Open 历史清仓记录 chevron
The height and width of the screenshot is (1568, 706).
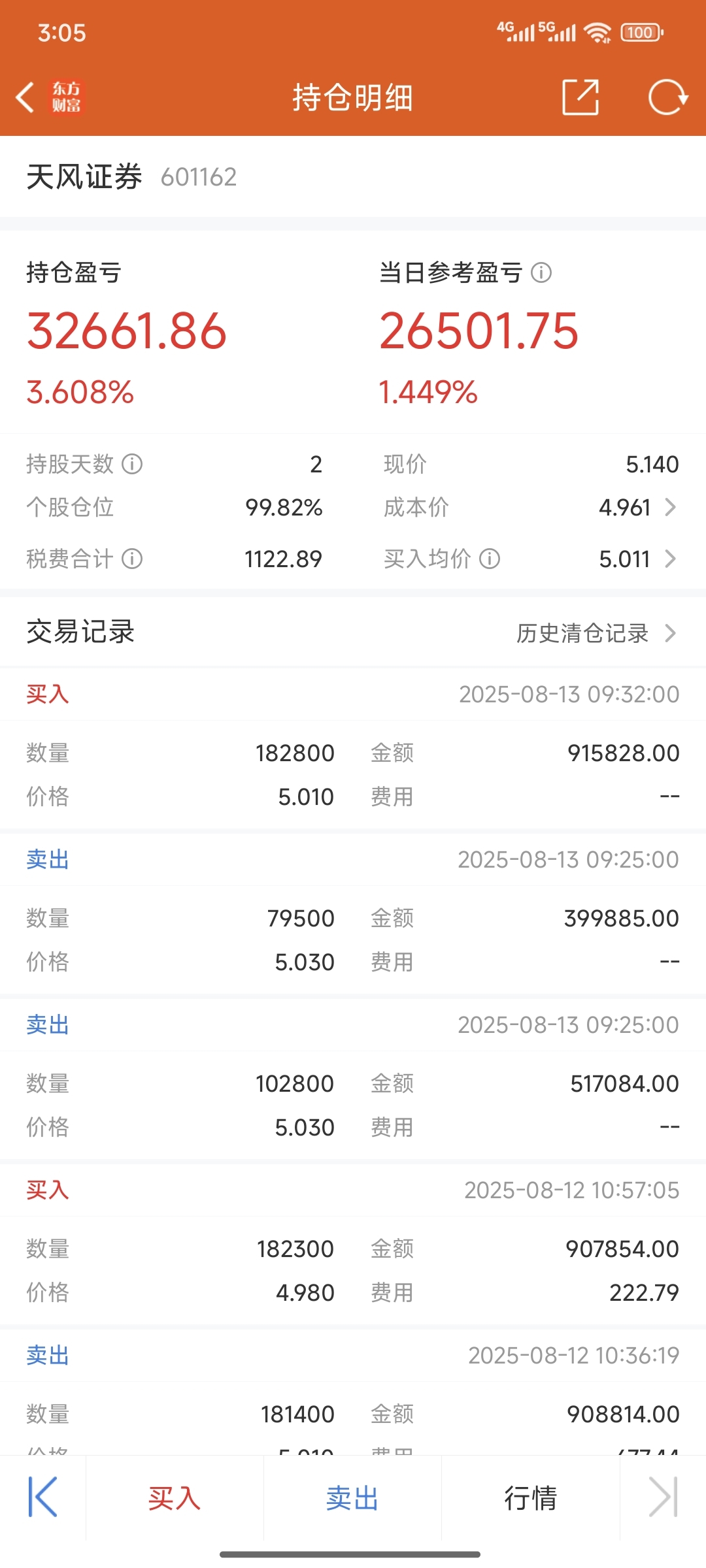(x=670, y=632)
